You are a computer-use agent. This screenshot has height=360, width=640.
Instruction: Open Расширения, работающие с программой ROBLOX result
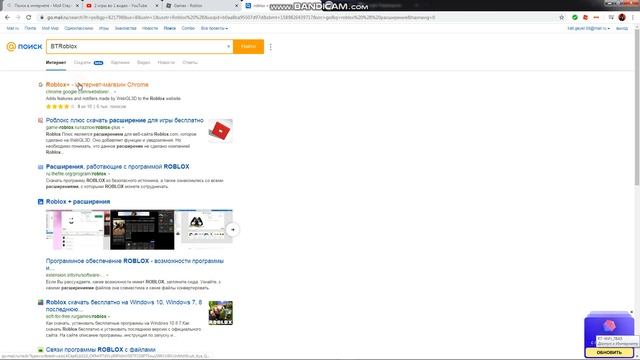click(118, 167)
